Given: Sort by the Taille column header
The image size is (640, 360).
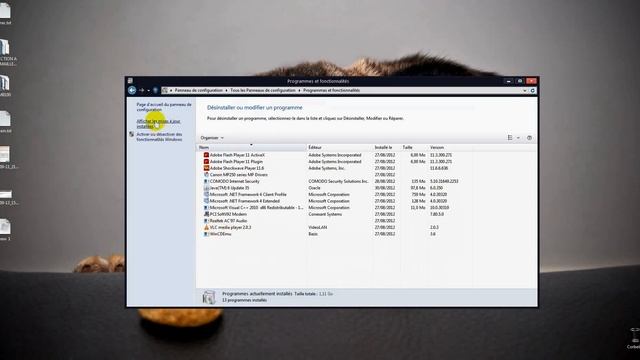Looking at the screenshot, I should coord(413,147).
